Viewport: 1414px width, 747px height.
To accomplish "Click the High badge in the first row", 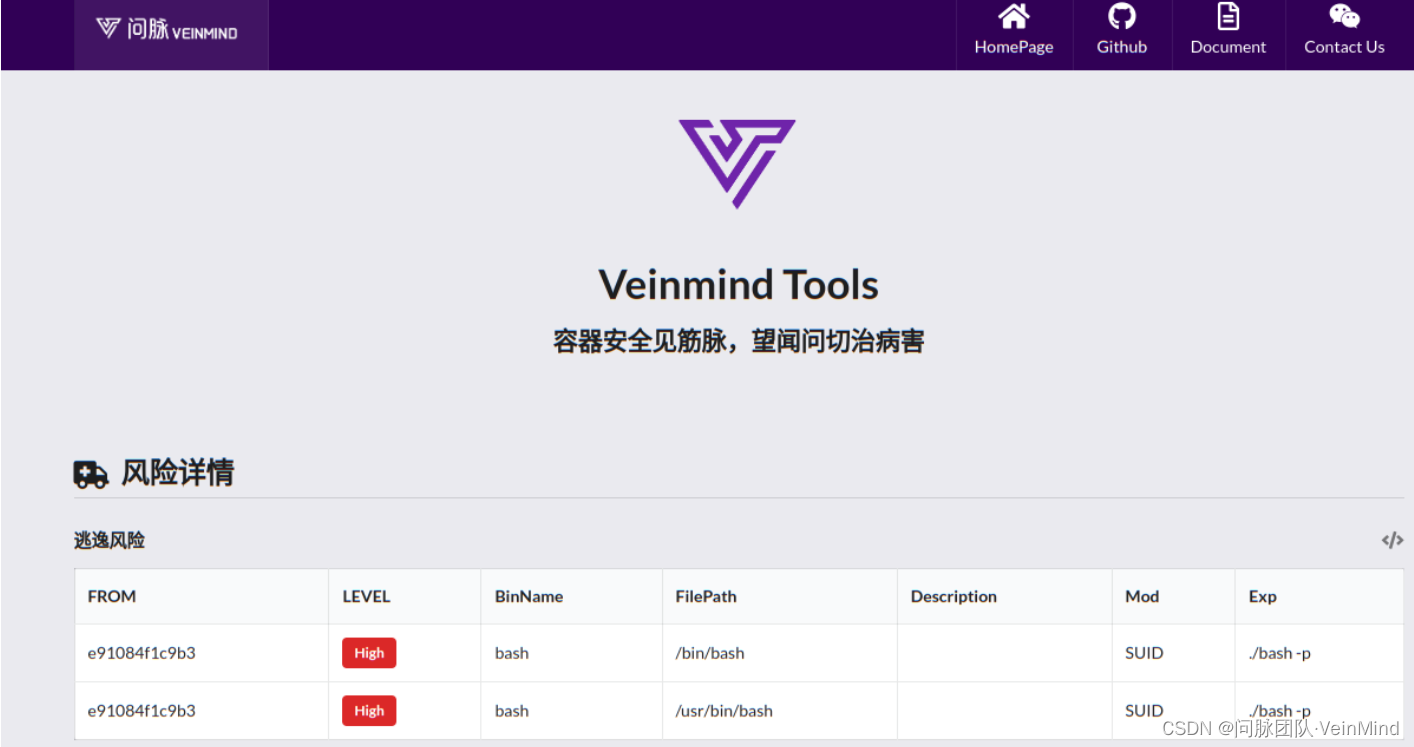I will tap(369, 652).
